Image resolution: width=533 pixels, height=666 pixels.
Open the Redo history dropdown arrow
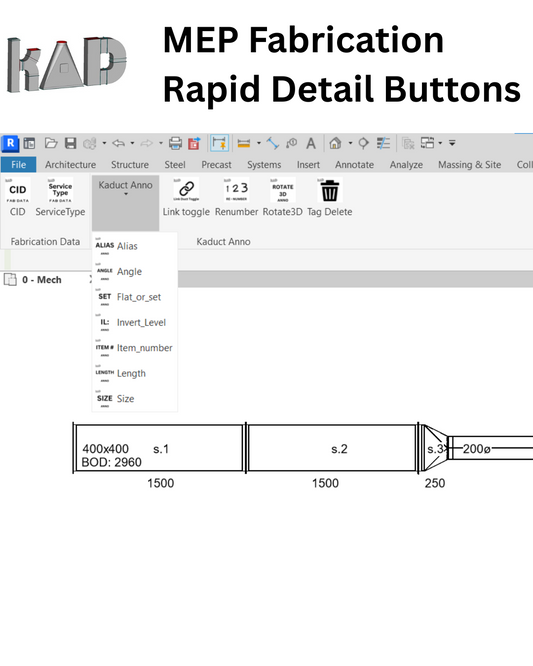(x=161, y=143)
